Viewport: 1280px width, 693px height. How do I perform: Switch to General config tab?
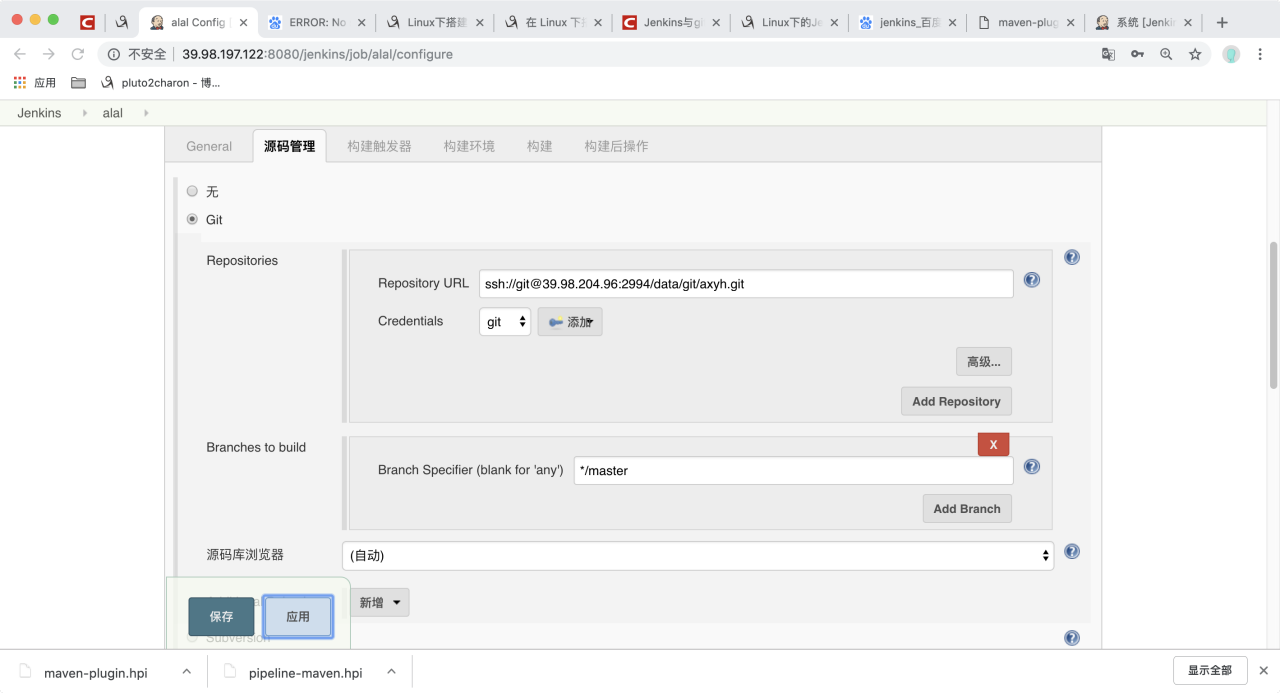tap(209, 146)
